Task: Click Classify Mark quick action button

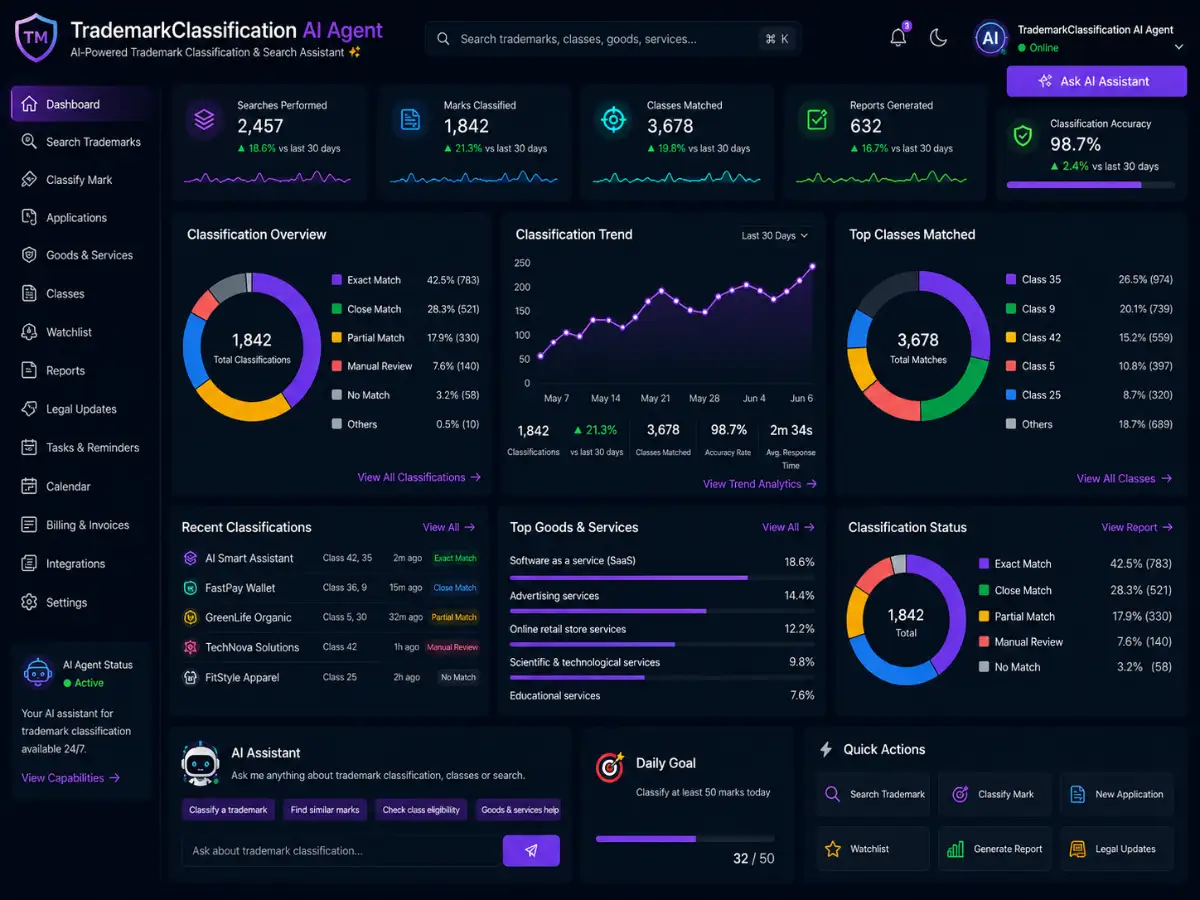Action: point(995,794)
